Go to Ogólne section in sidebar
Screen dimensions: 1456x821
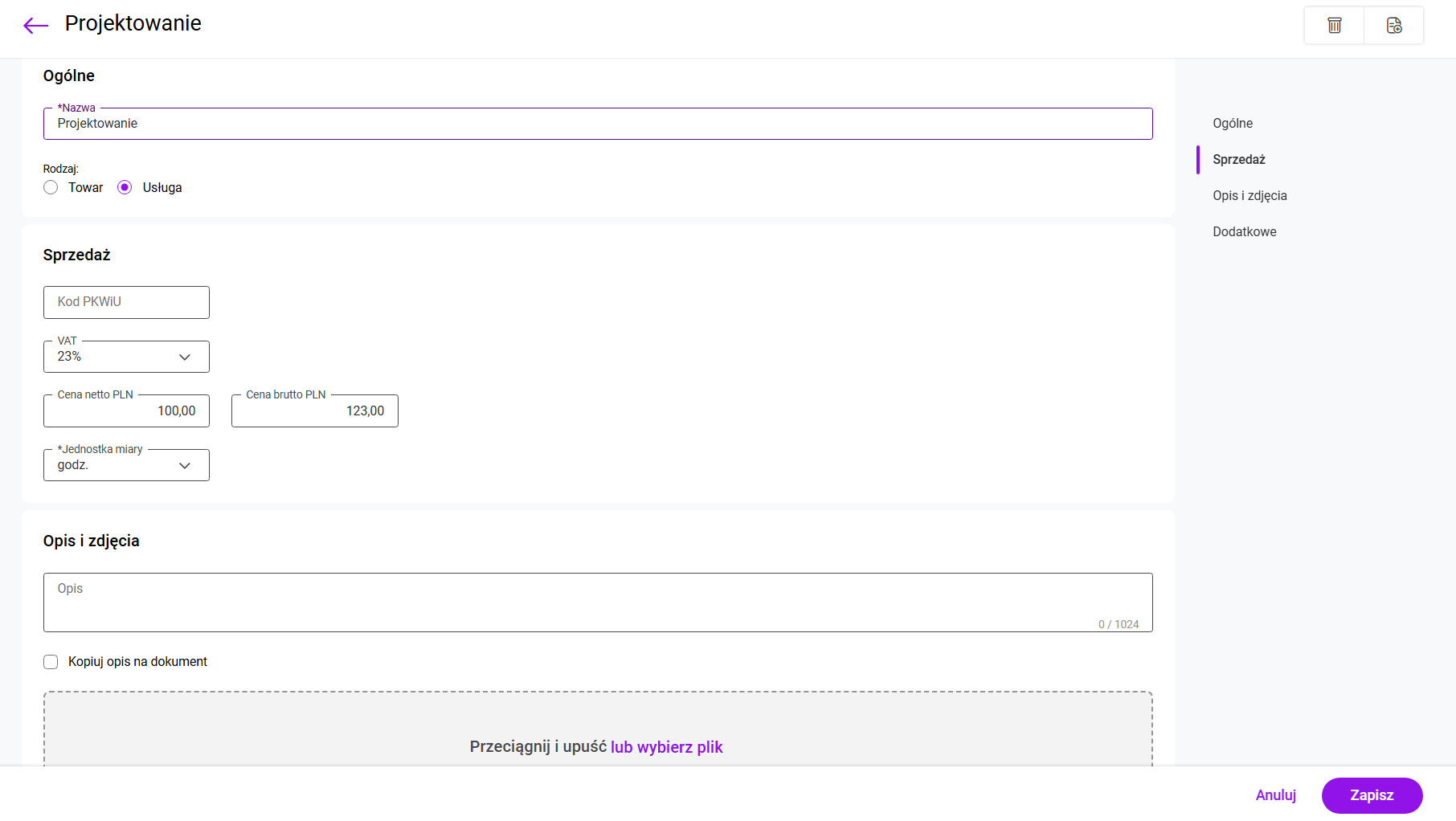1233,123
